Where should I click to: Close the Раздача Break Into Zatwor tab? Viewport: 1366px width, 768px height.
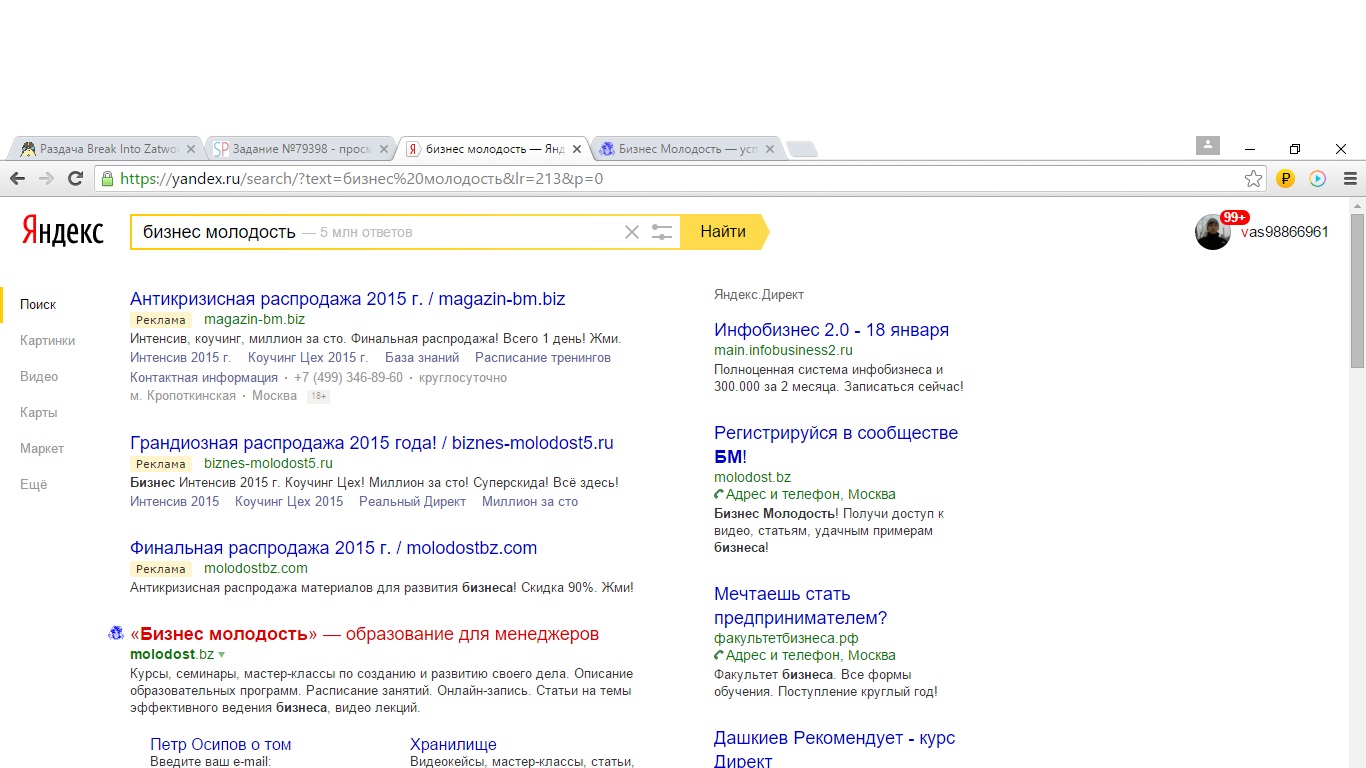[191, 149]
